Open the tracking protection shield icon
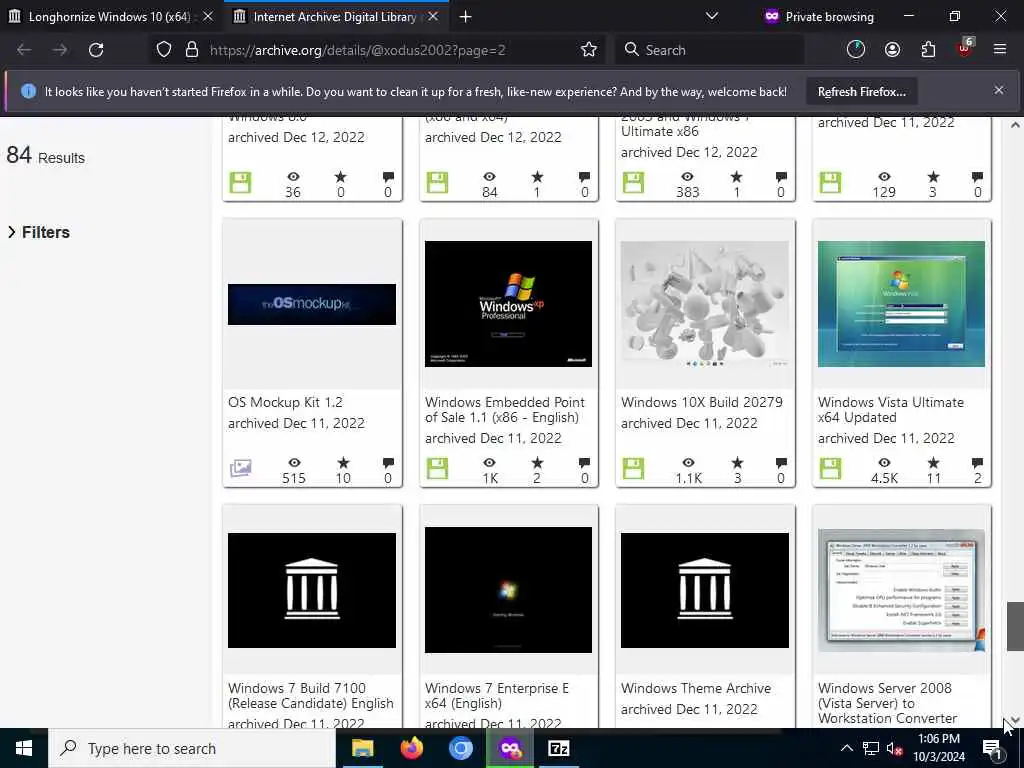 [x=164, y=50]
